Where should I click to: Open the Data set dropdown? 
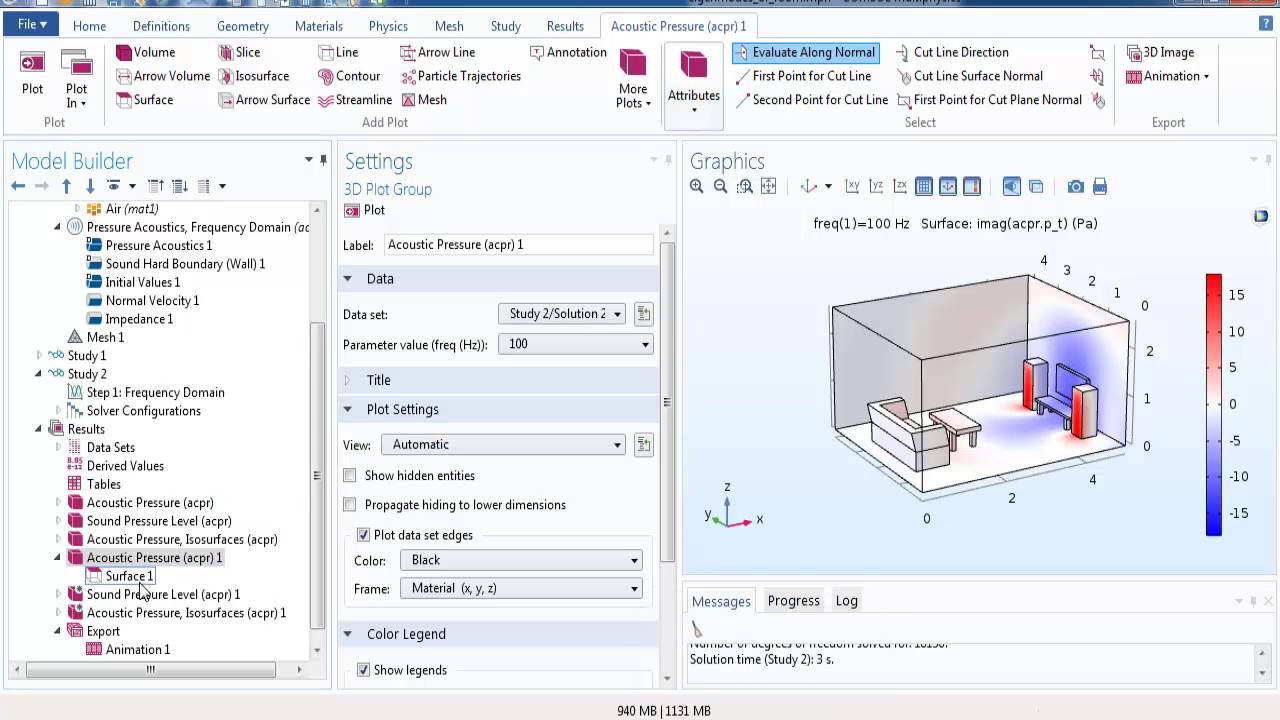[562, 314]
